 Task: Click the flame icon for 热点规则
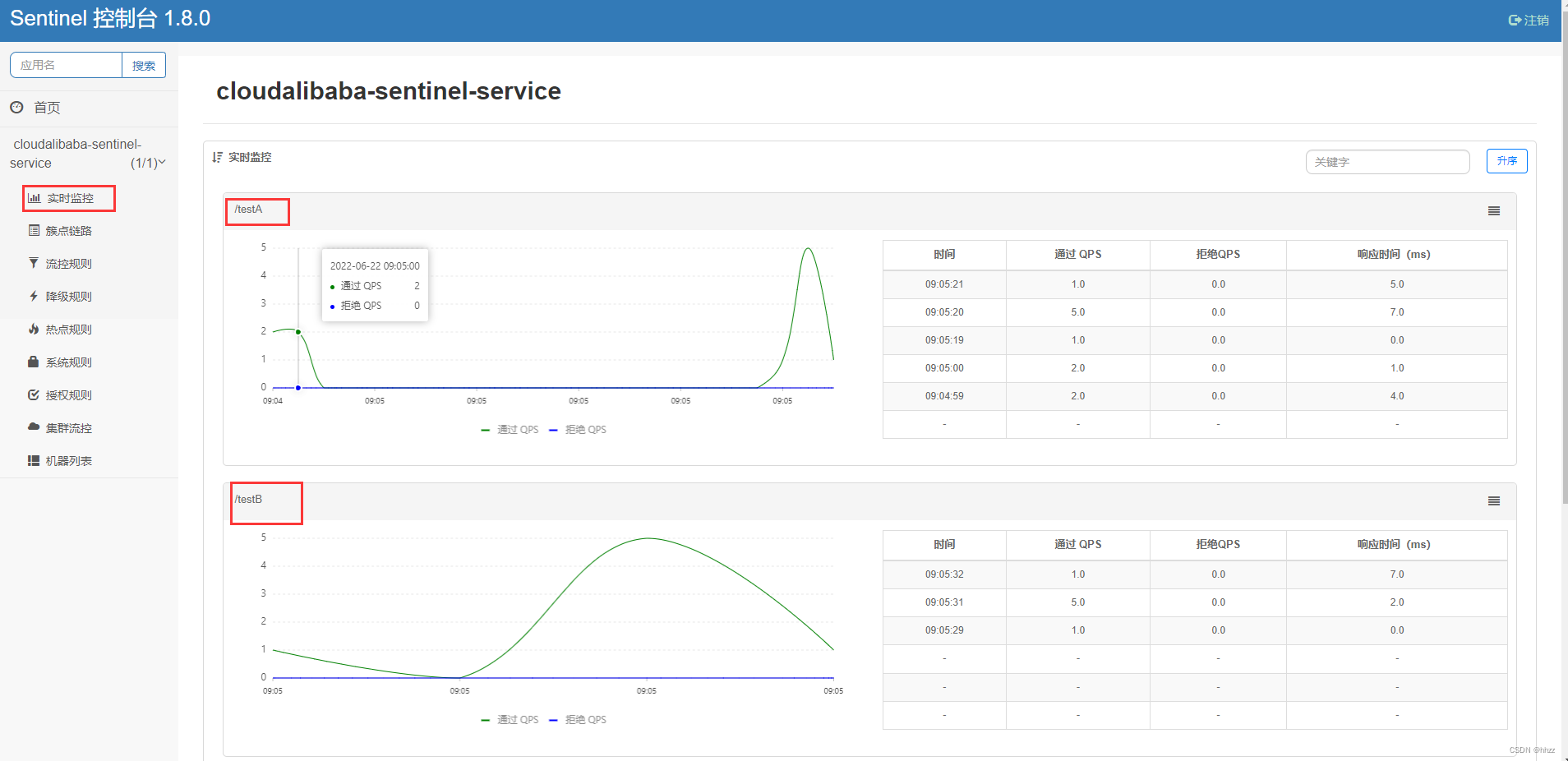click(34, 329)
